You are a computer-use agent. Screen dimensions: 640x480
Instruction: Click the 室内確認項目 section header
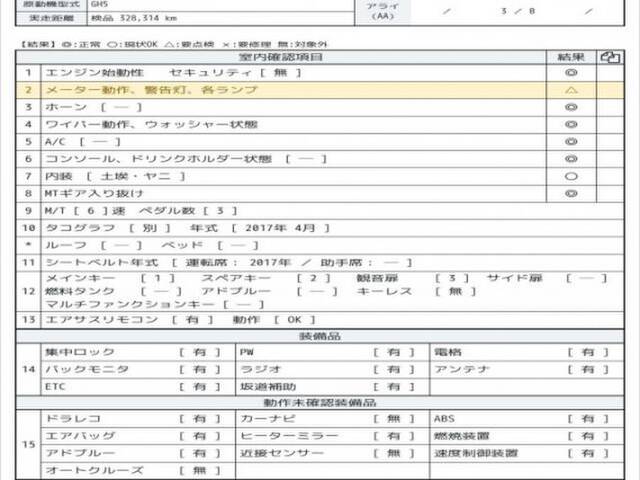pyautogui.click(x=292, y=57)
